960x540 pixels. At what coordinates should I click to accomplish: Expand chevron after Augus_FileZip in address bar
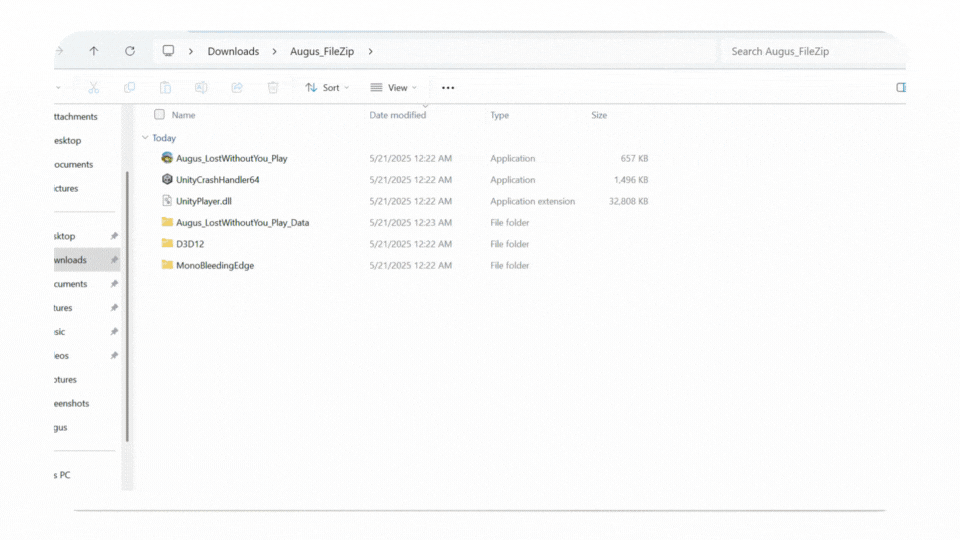pos(370,51)
